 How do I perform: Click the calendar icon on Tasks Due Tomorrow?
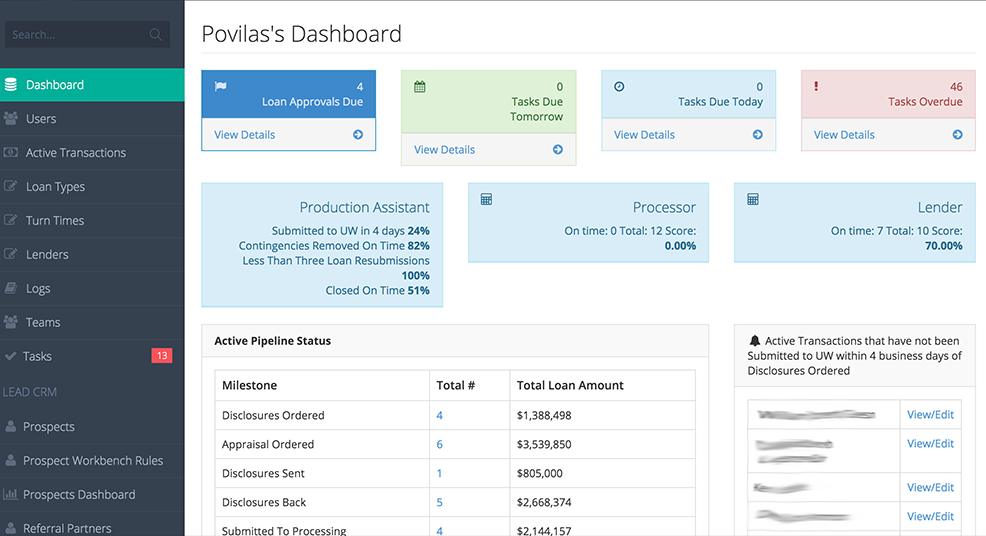(419, 87)
